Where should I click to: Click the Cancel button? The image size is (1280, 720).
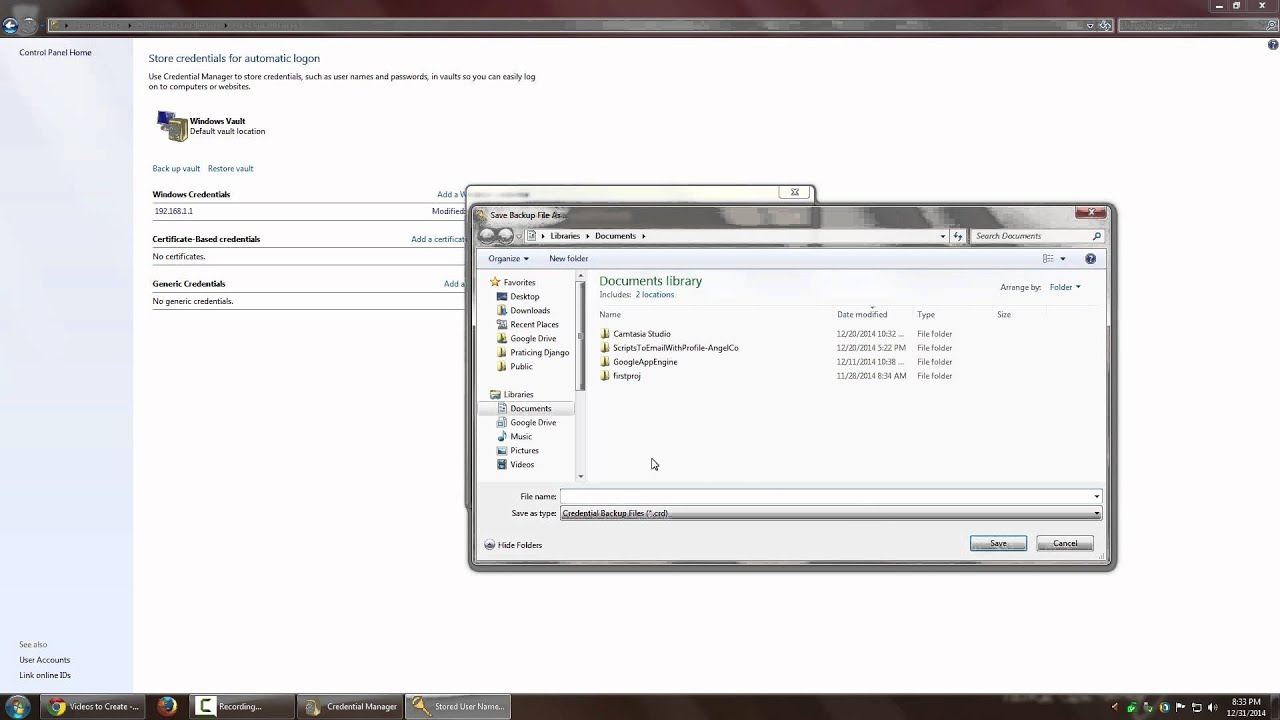tap(1065, 543)
